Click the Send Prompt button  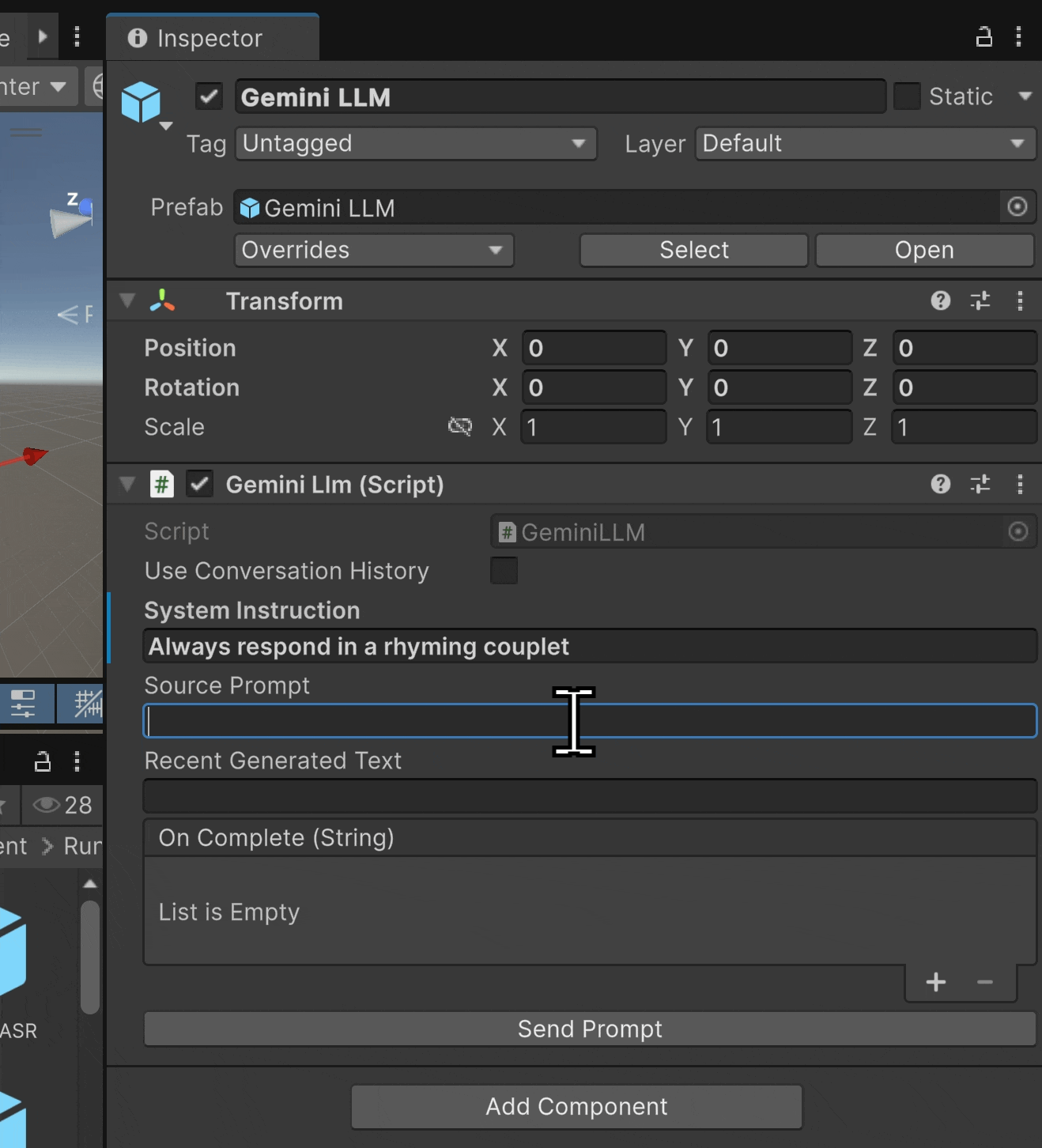click(590, 1029)
